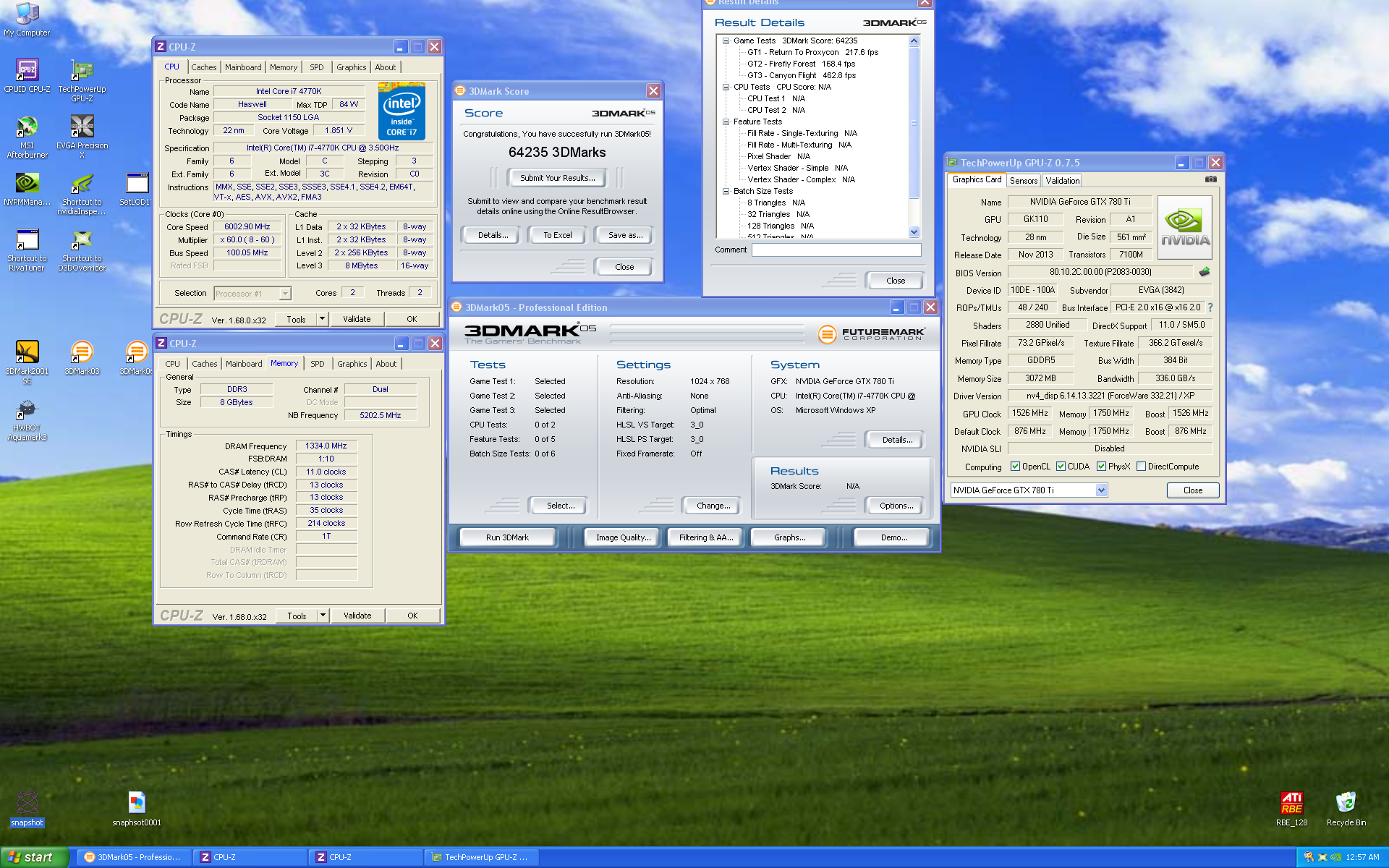Click the NVIDIA logo in GPU-Z

coord(1184,228)
